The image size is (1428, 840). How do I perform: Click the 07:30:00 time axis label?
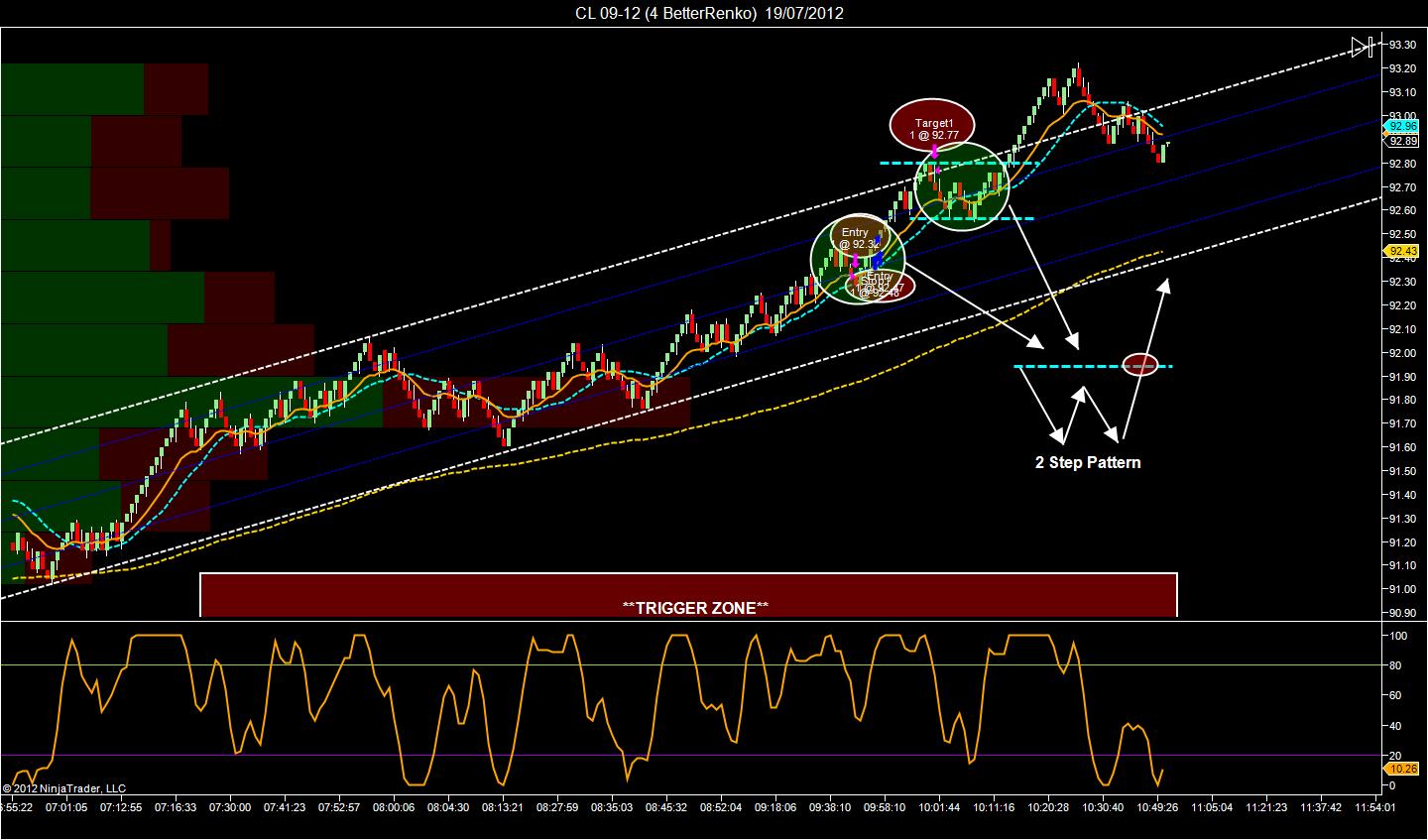[231, 807]
